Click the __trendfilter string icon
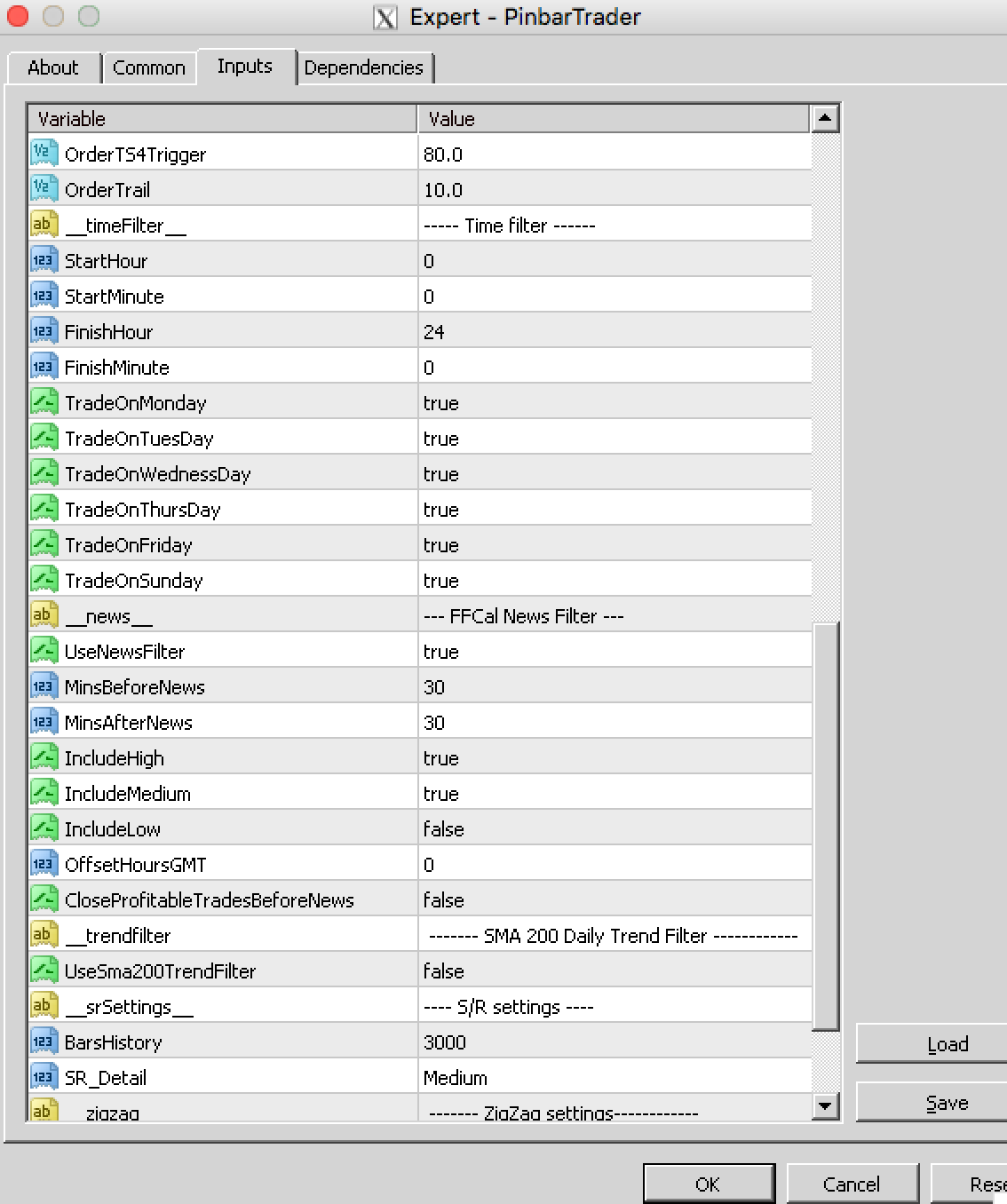This screenshot has height=1204, width=1007. point(44,934)
